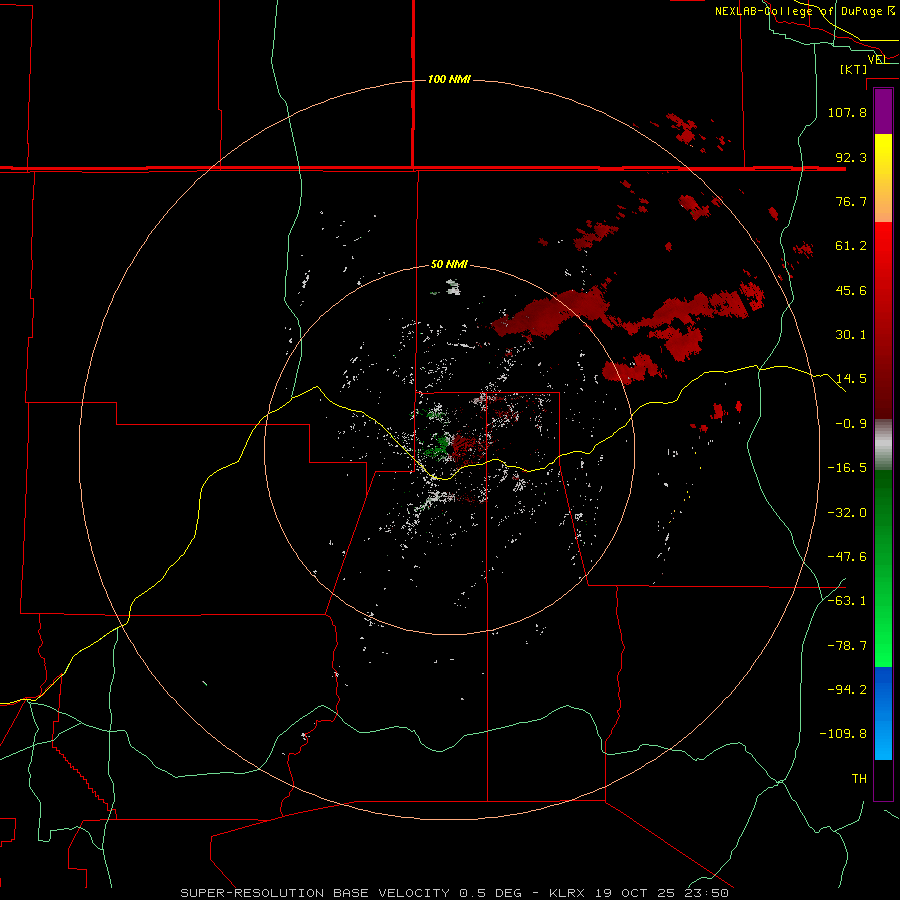
Task: Click the 100 NMI range ring label
Action: coord(449,79)
